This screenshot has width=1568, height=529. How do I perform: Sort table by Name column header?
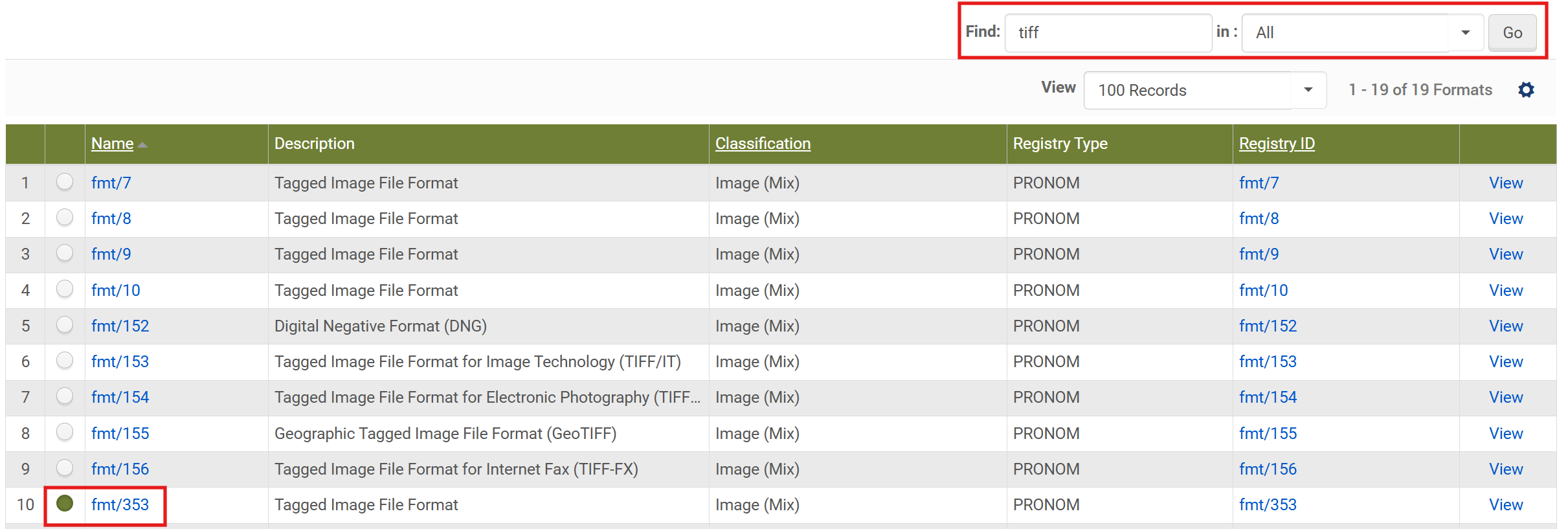coord(112,144)
